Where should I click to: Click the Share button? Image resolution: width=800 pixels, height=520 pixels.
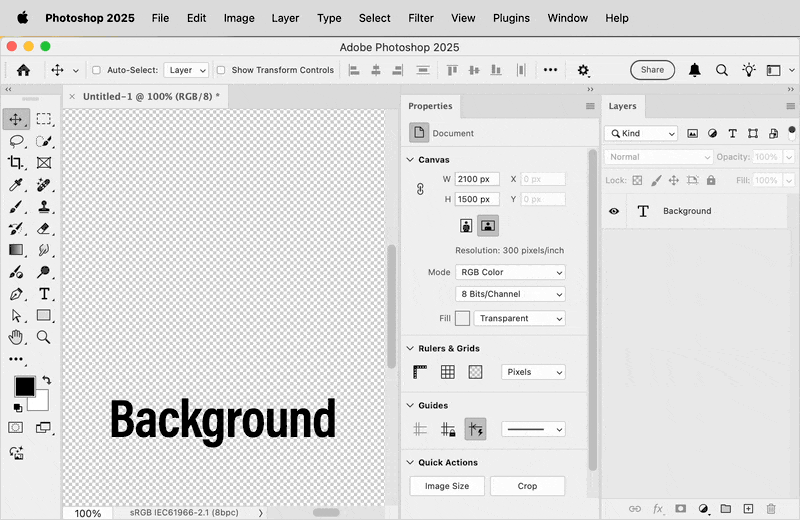(652, 70)
